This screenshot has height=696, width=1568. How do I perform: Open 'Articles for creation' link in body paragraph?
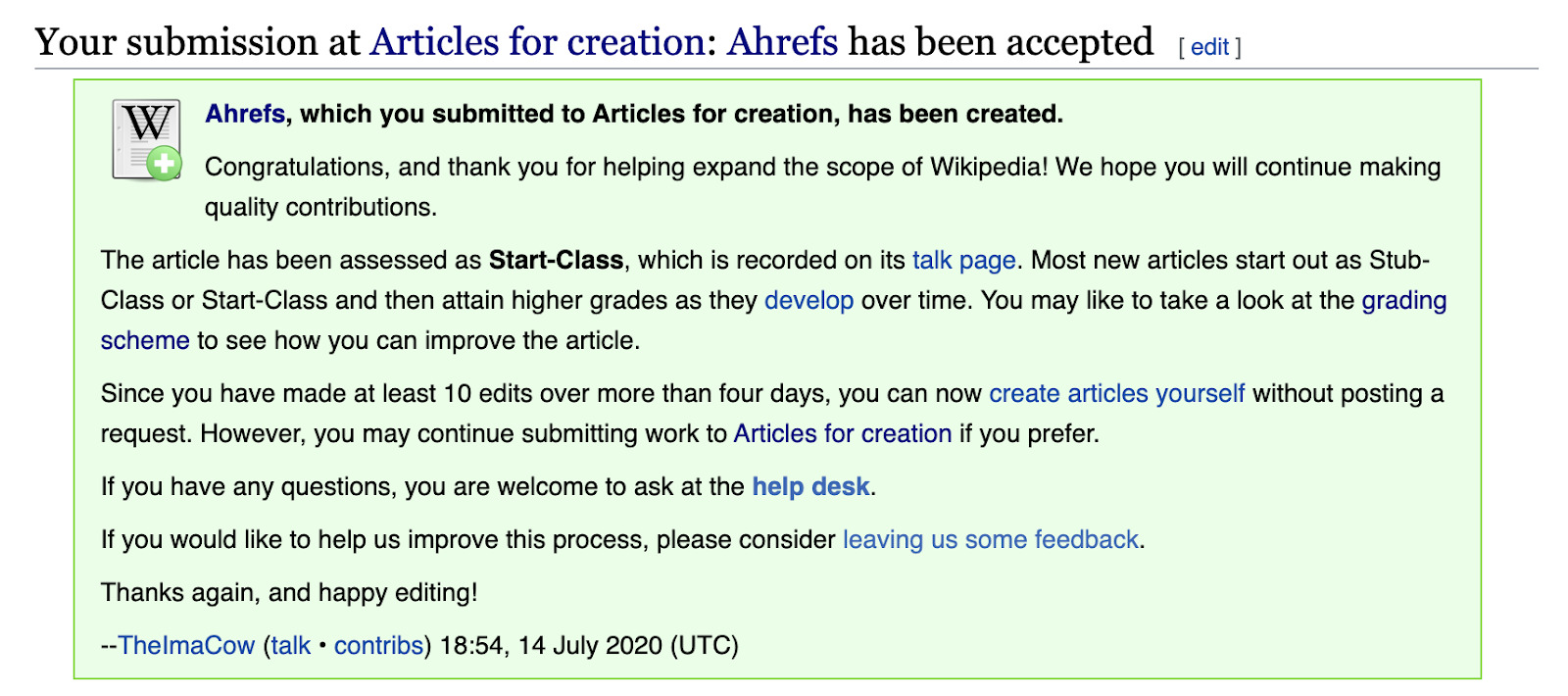tap(842, 433)
